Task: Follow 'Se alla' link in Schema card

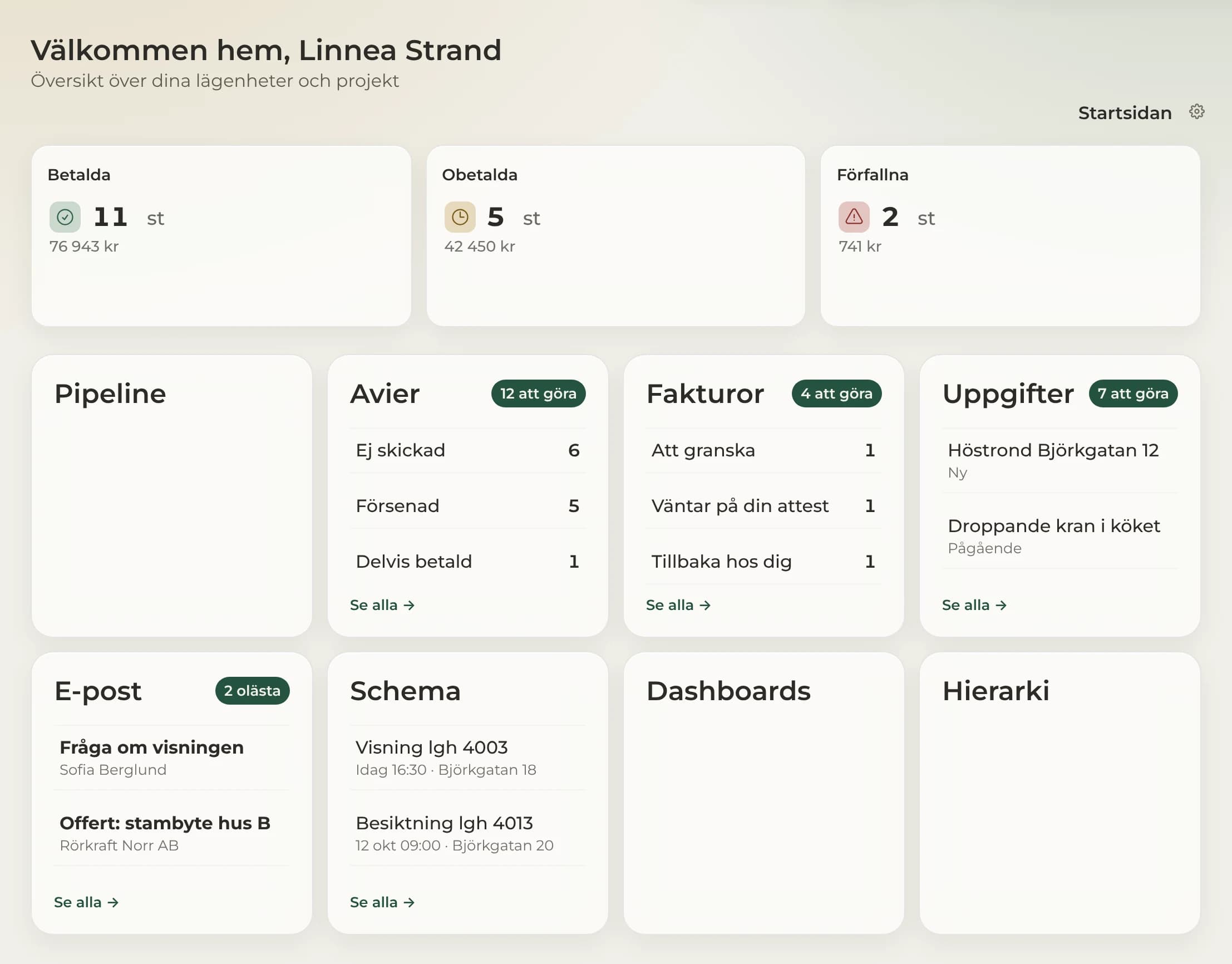Action: [x=382, y=902]
